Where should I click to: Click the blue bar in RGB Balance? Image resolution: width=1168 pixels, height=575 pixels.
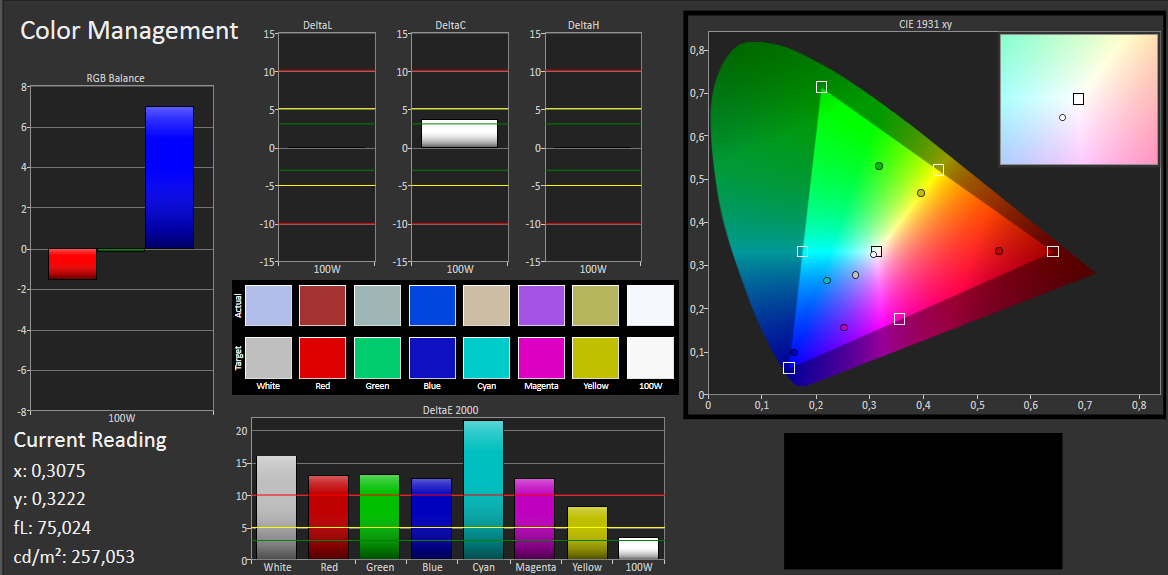click(169, 177)
